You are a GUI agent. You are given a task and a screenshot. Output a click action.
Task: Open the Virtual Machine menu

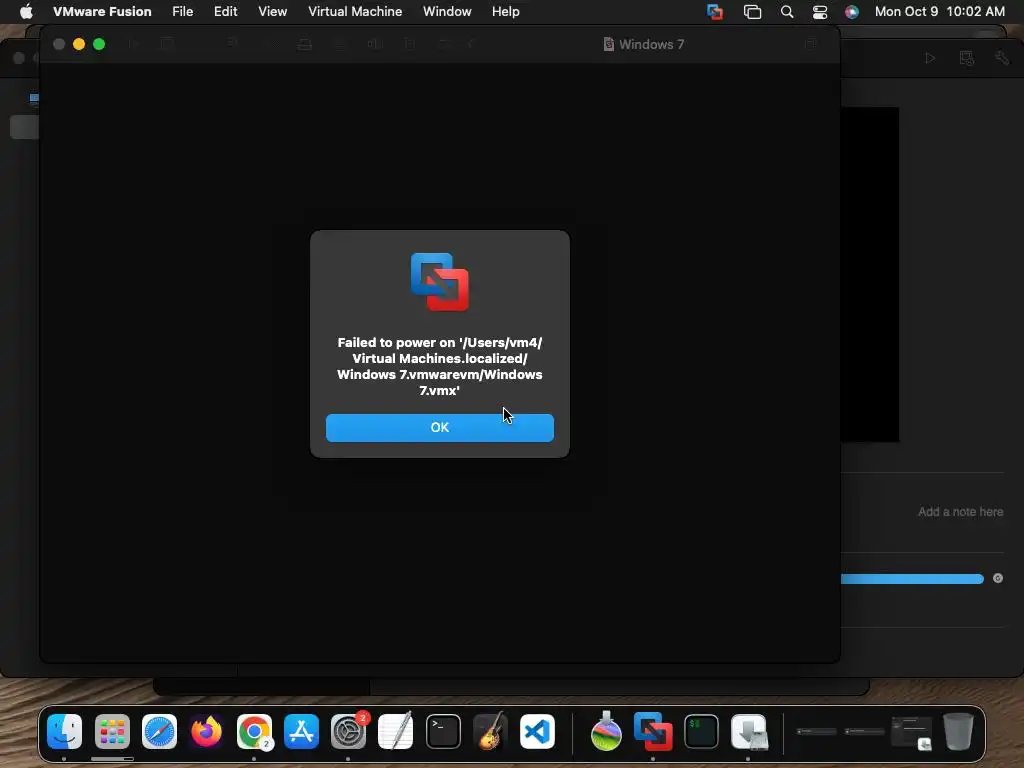[x=355, y=11]
